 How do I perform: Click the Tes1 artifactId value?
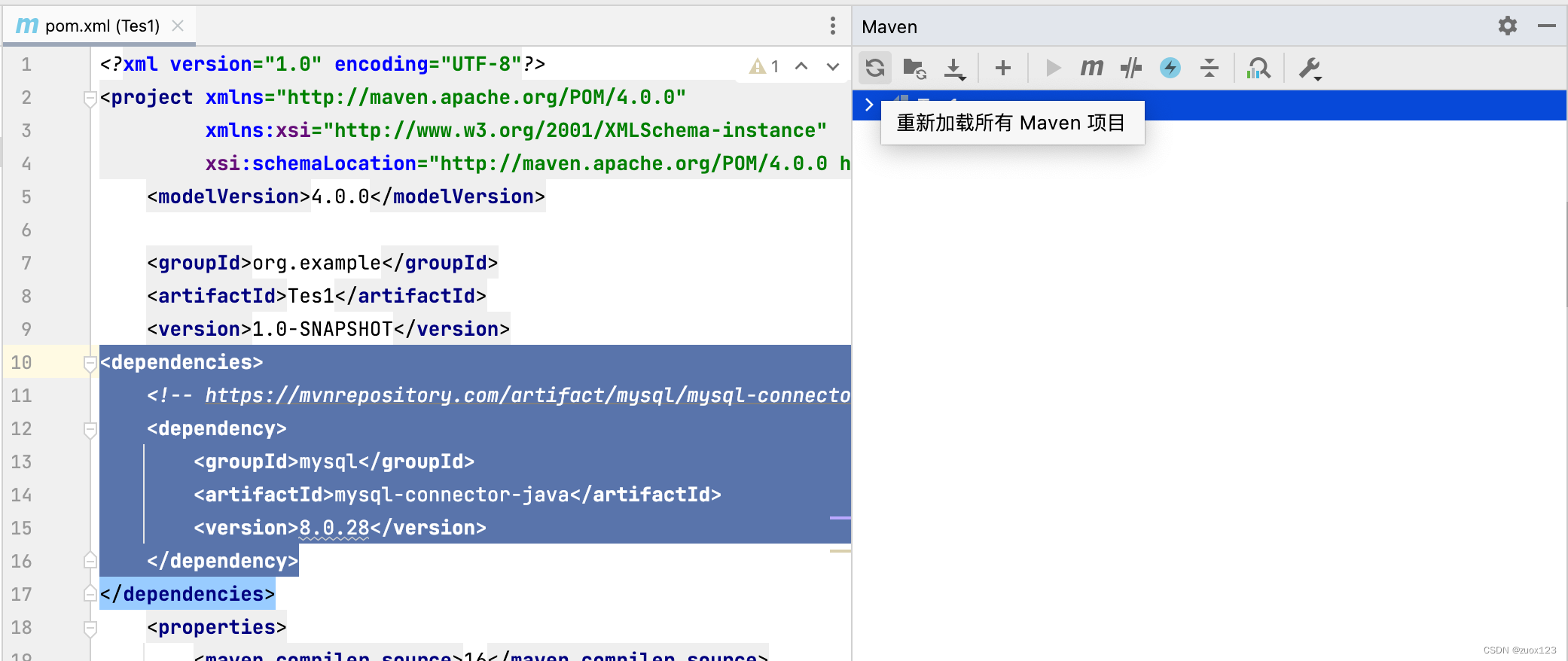[311, 296]
